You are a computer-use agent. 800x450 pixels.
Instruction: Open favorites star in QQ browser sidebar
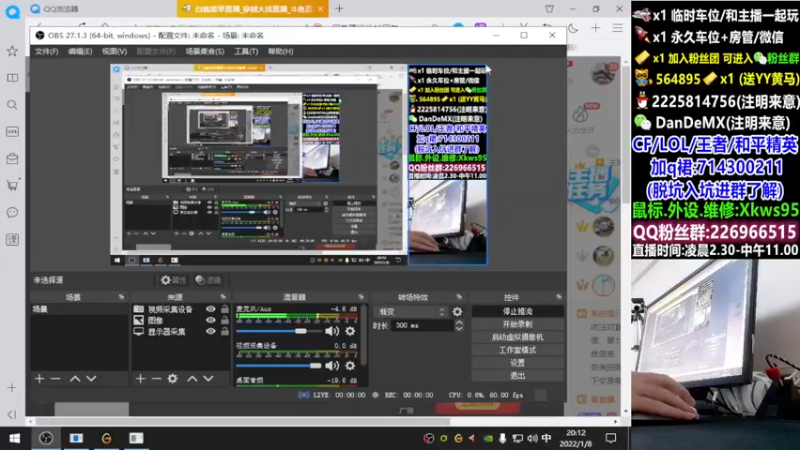point(12,51)
